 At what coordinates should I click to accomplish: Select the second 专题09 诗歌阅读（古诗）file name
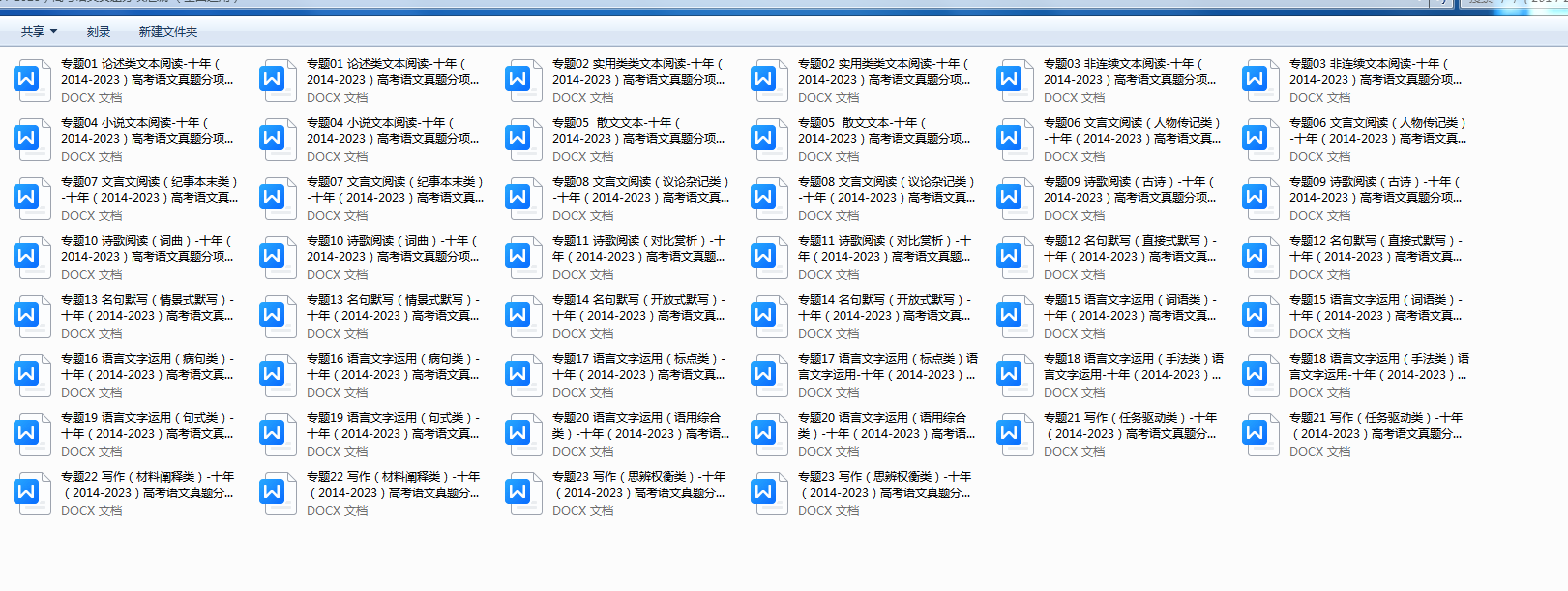1376,190
